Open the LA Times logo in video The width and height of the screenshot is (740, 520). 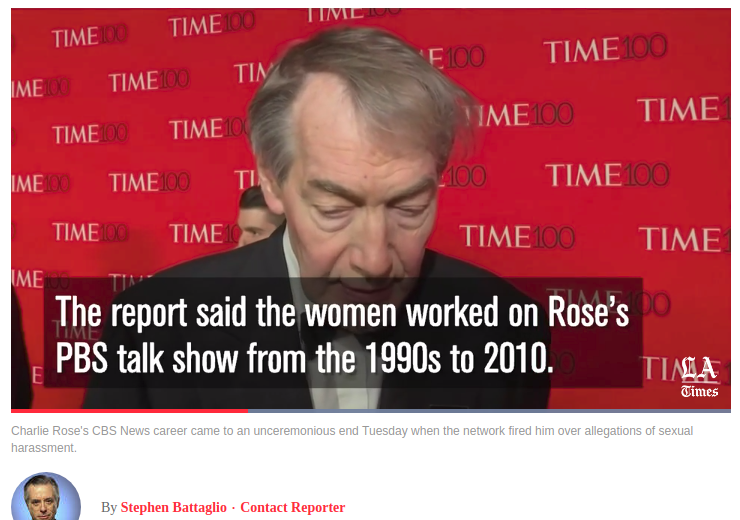[699, 377]
